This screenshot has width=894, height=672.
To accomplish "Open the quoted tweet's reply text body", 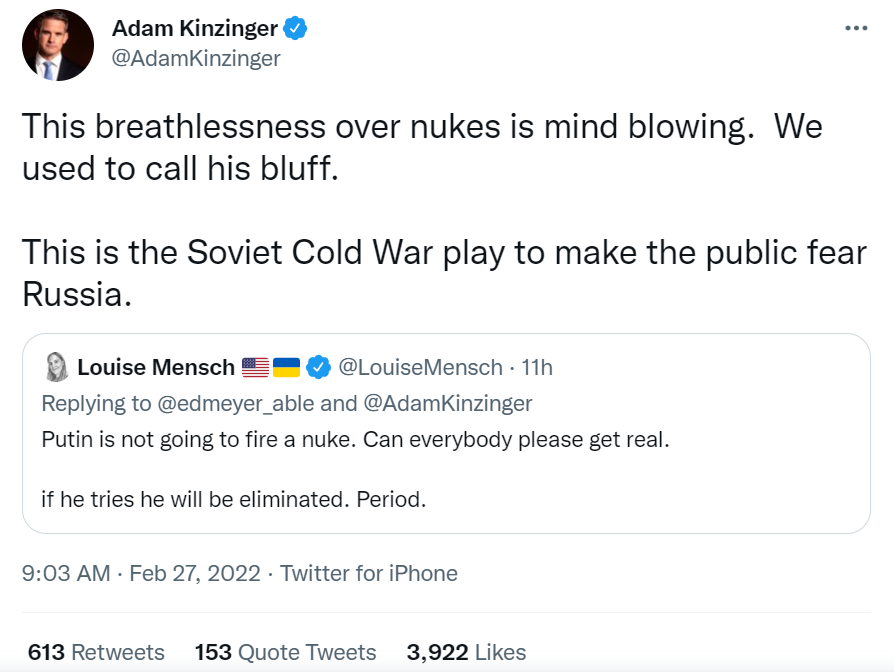I will [x=354, y=439].
